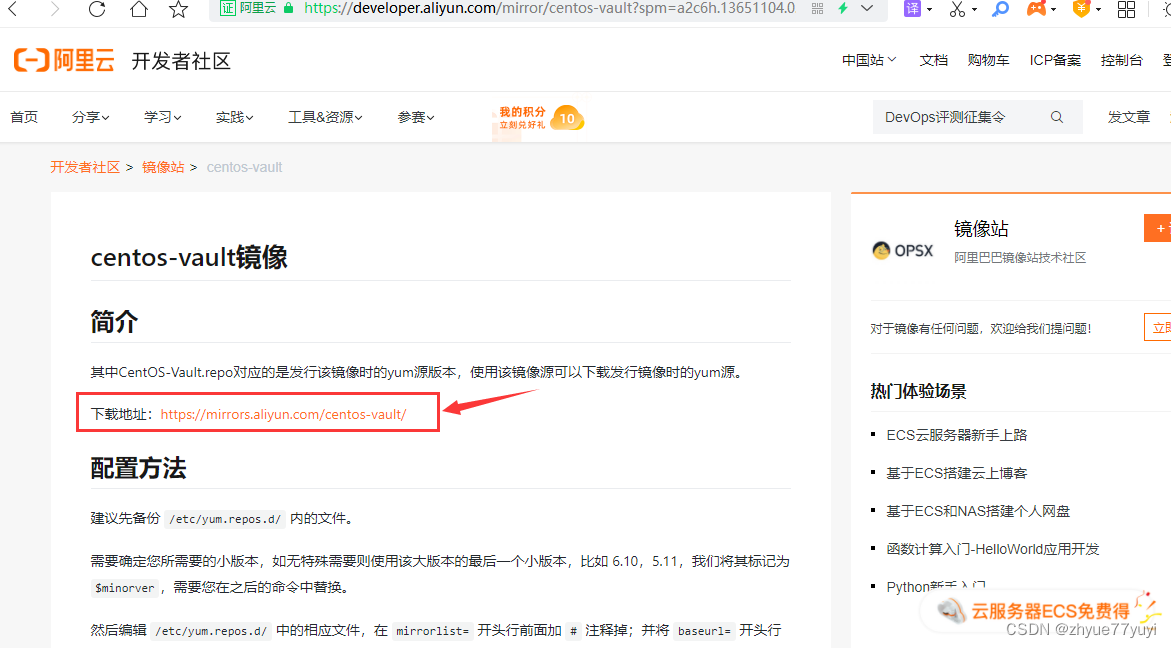This screenshot has width=1171, height=648.
Task: Reload the page with the refresh icon
Action: (x=97, y=10)
